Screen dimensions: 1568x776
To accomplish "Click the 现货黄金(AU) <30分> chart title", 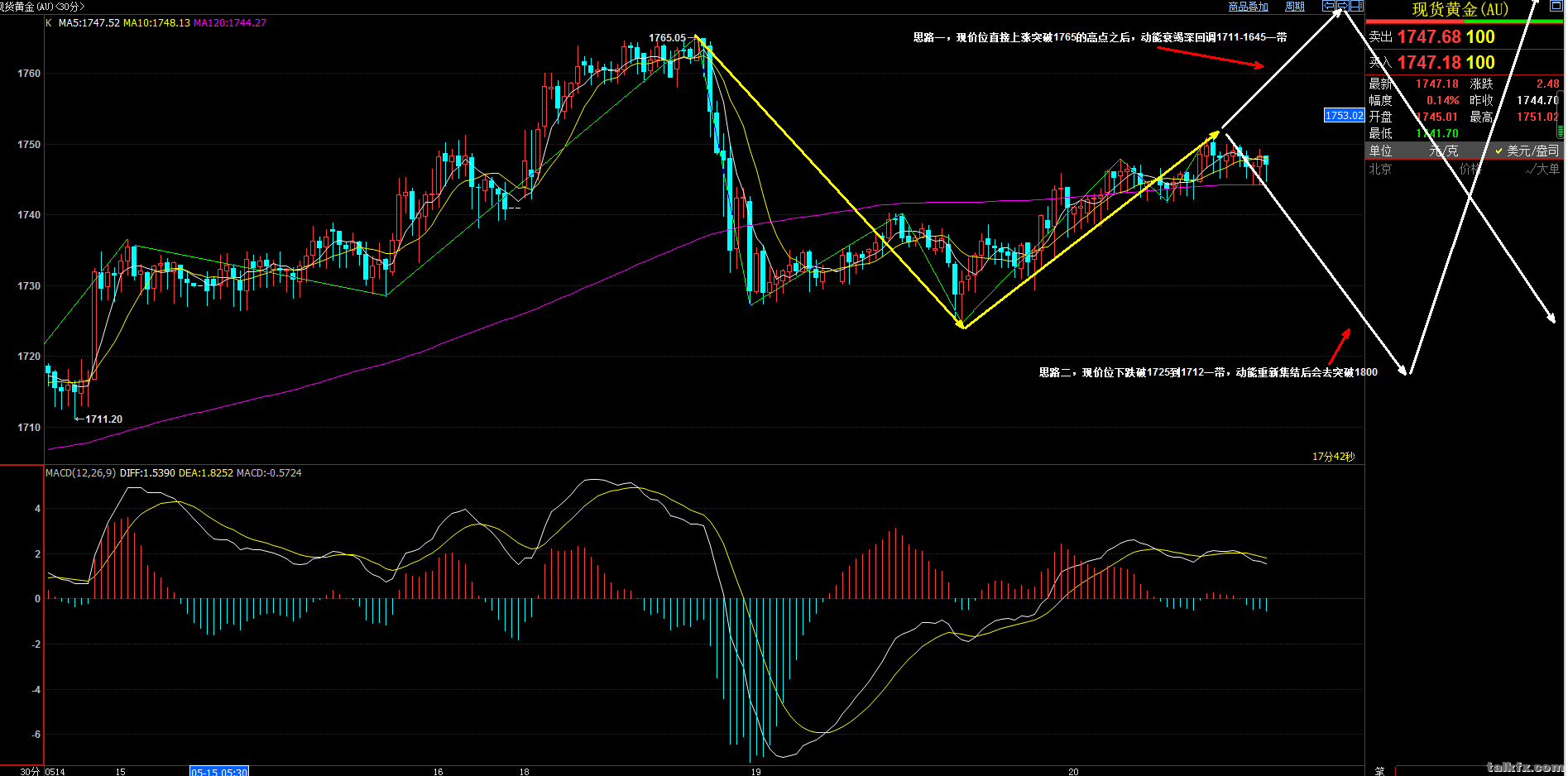I will coord(41,6).
